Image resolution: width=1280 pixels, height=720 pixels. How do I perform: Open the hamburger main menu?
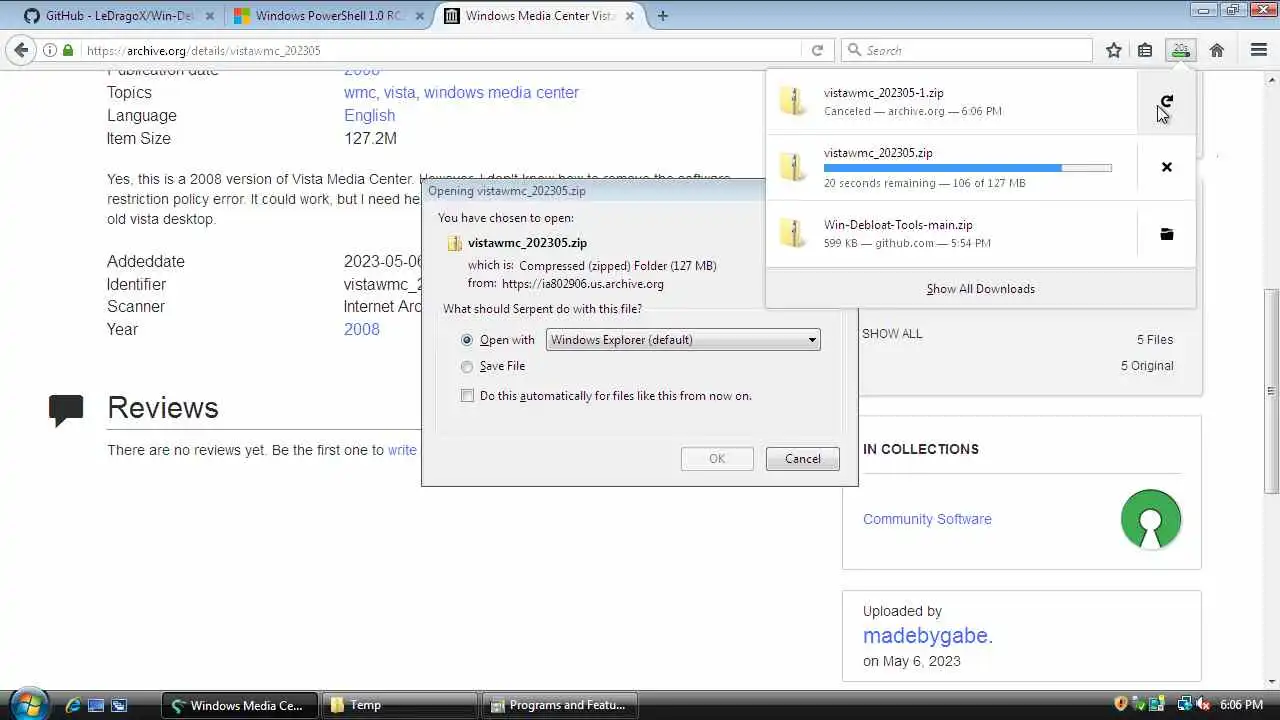[1259, 50]
